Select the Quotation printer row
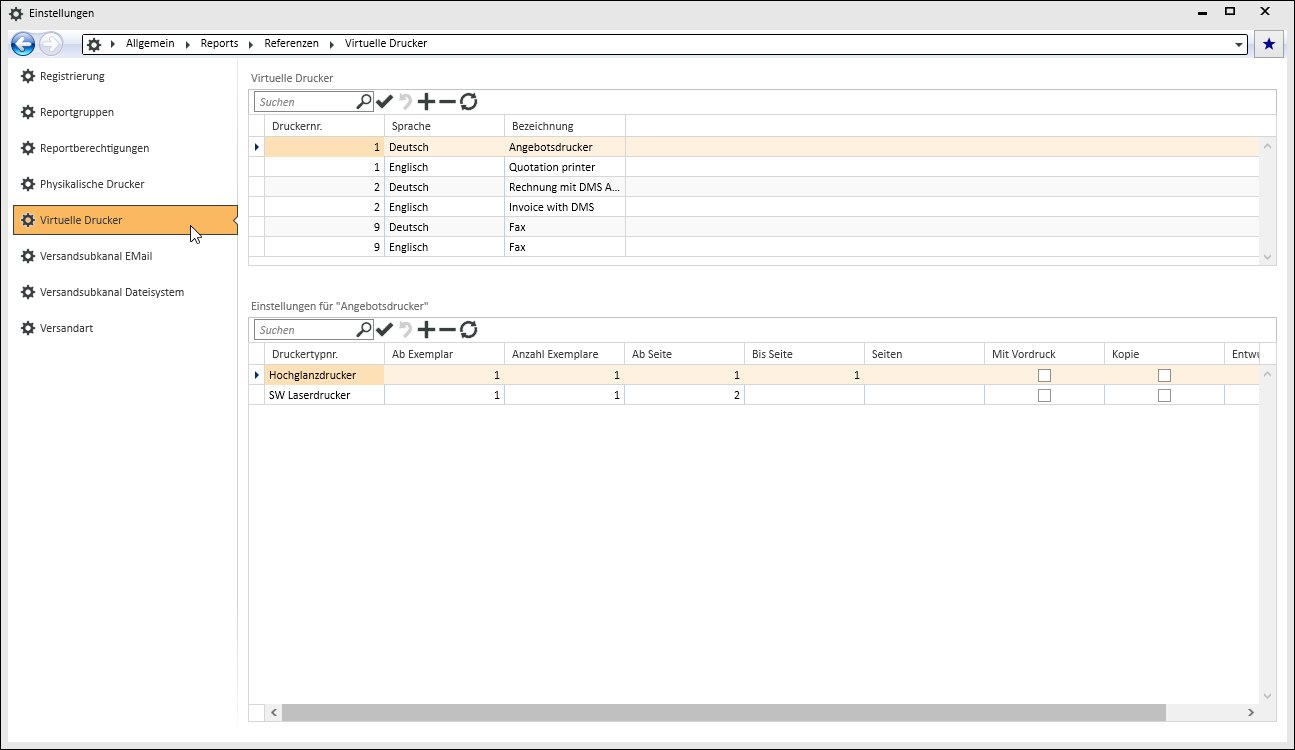The image size is (1295, 750). (x=754, y=167)
